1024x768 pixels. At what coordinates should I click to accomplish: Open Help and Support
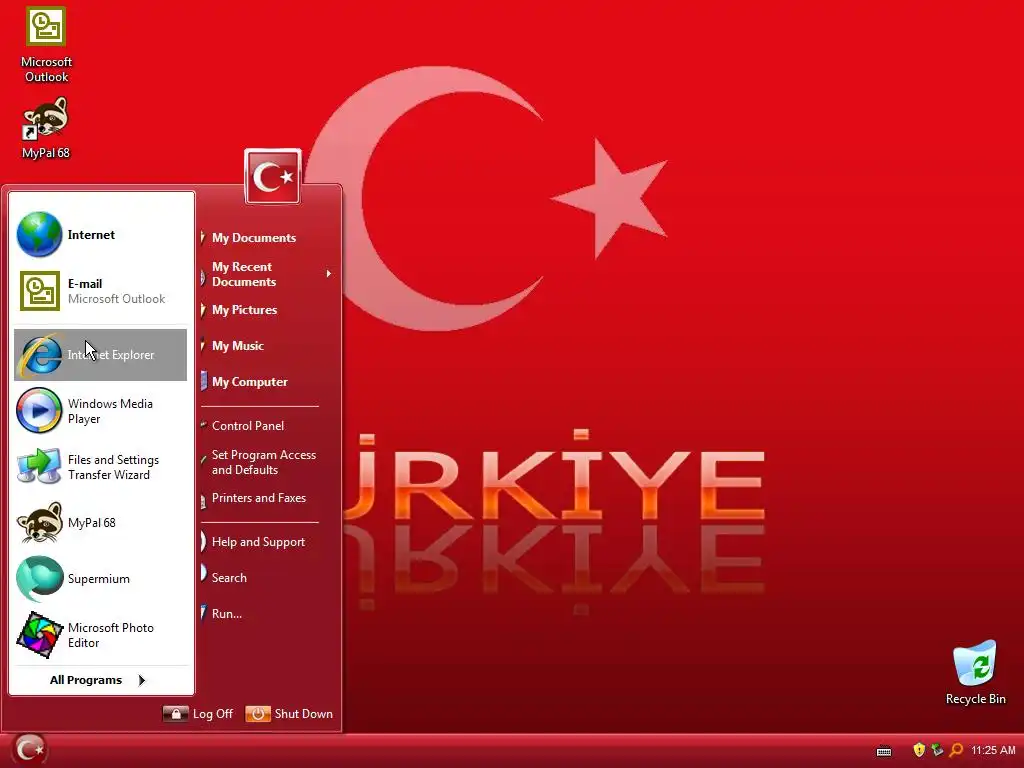[258, 542]
